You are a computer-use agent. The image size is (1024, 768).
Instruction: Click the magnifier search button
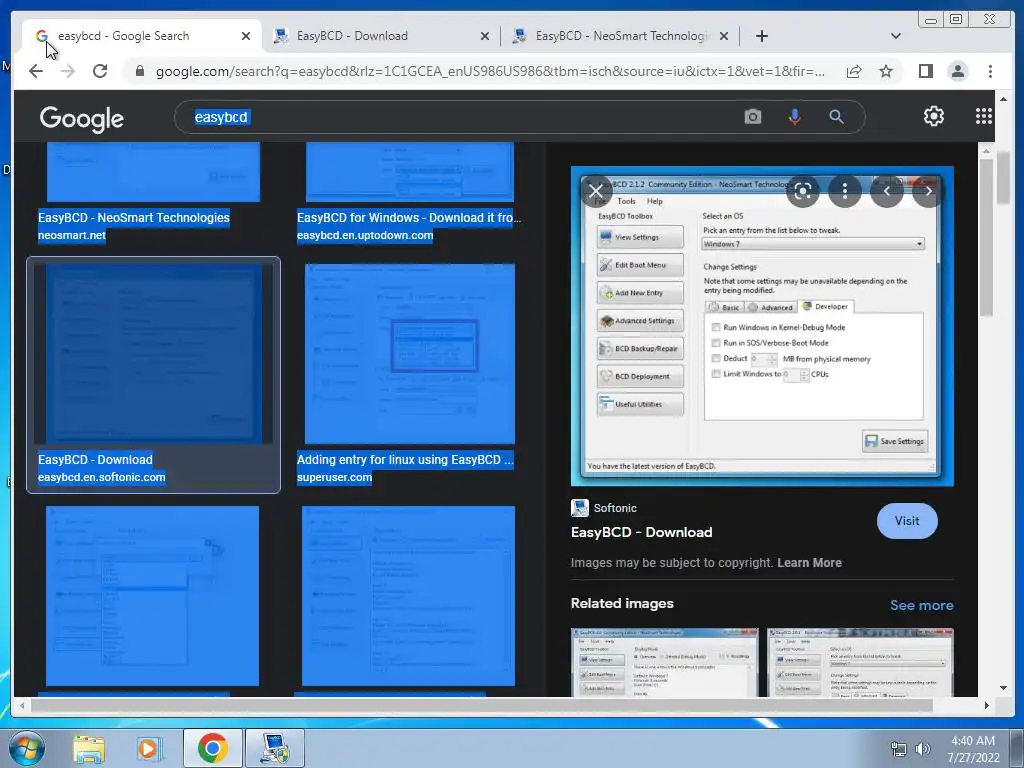[x=836, y=117]
